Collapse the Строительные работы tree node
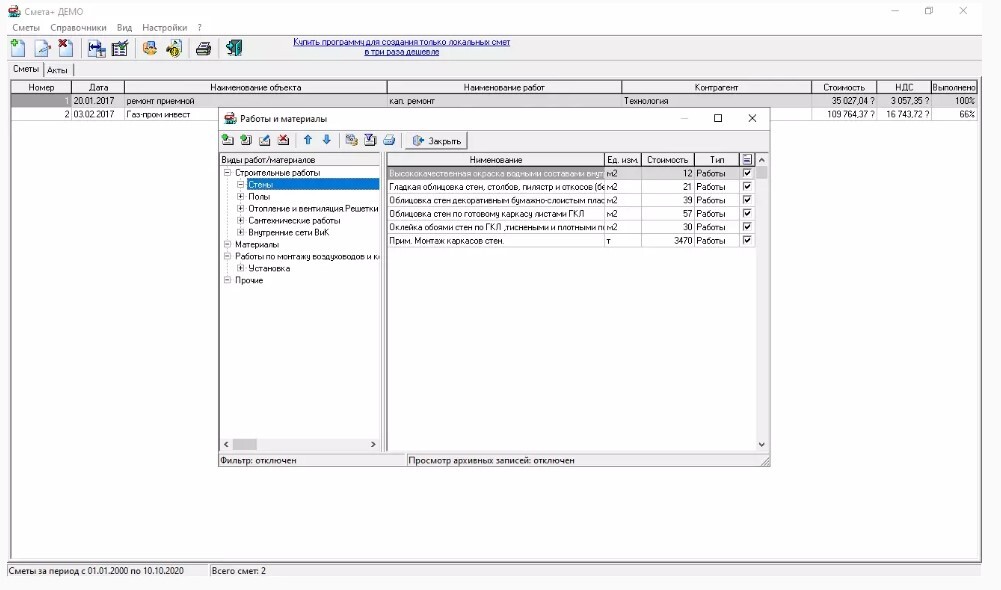 228,173
